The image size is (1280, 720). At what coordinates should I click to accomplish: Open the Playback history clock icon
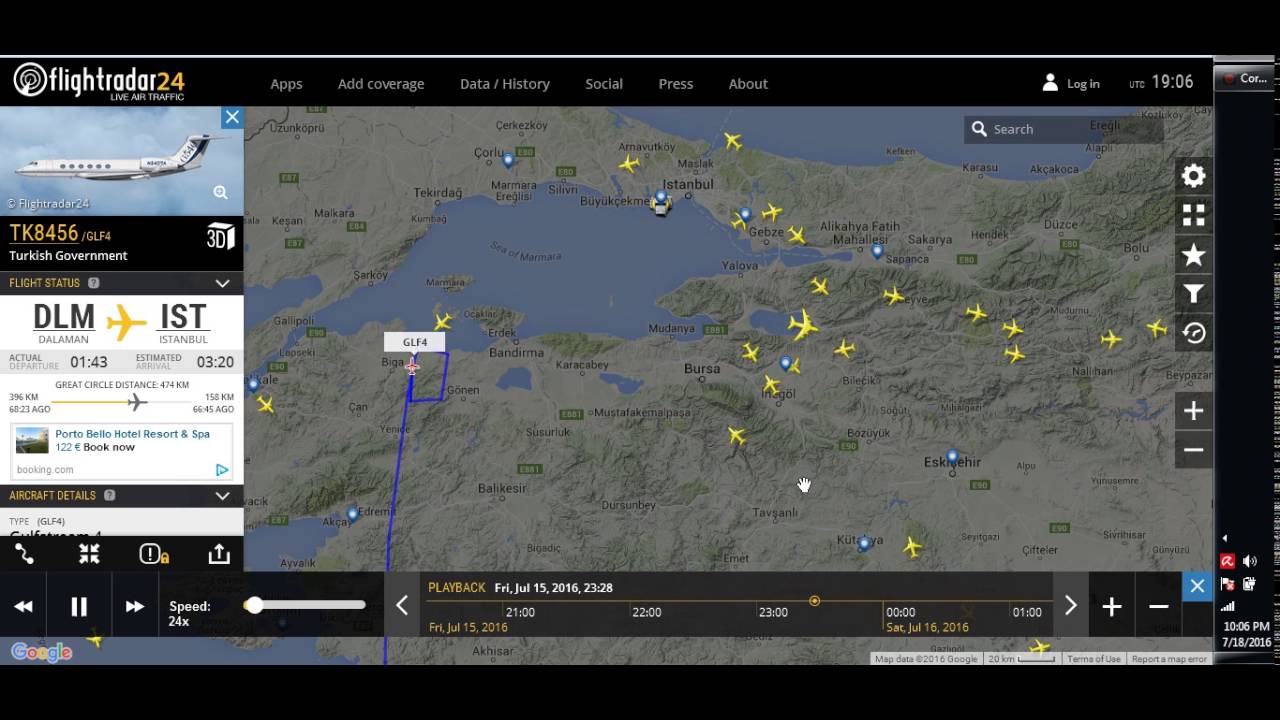click(1193, 333)
